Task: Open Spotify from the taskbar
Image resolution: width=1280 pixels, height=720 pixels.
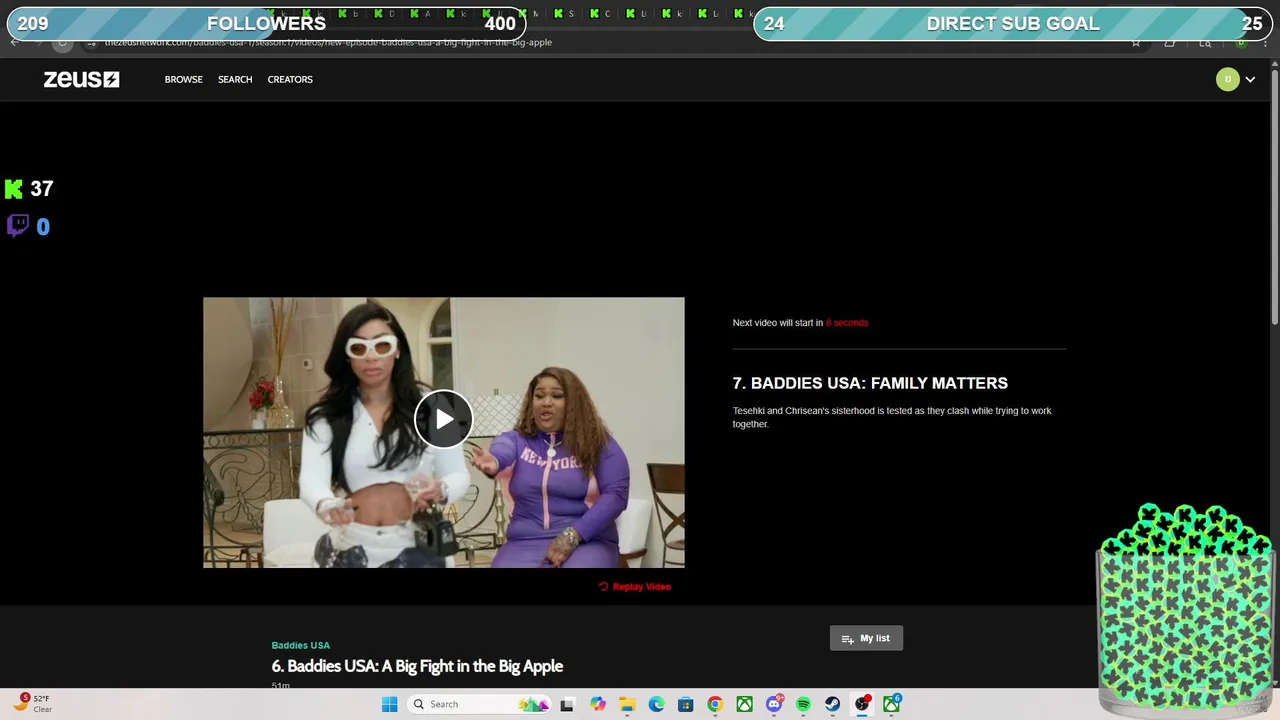Action: pyautogui.click(x=803, y=704)
